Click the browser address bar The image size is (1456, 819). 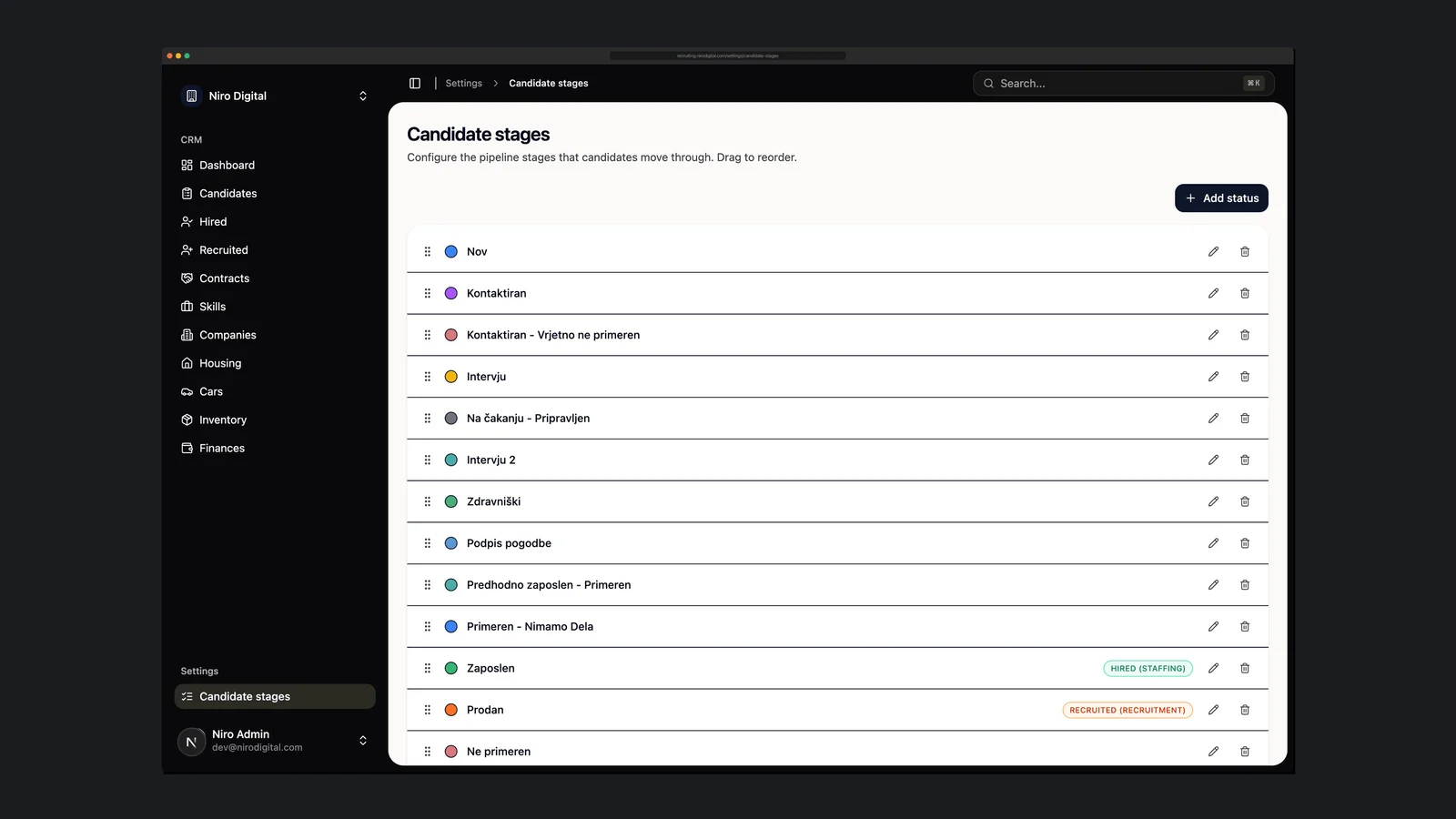728,56
